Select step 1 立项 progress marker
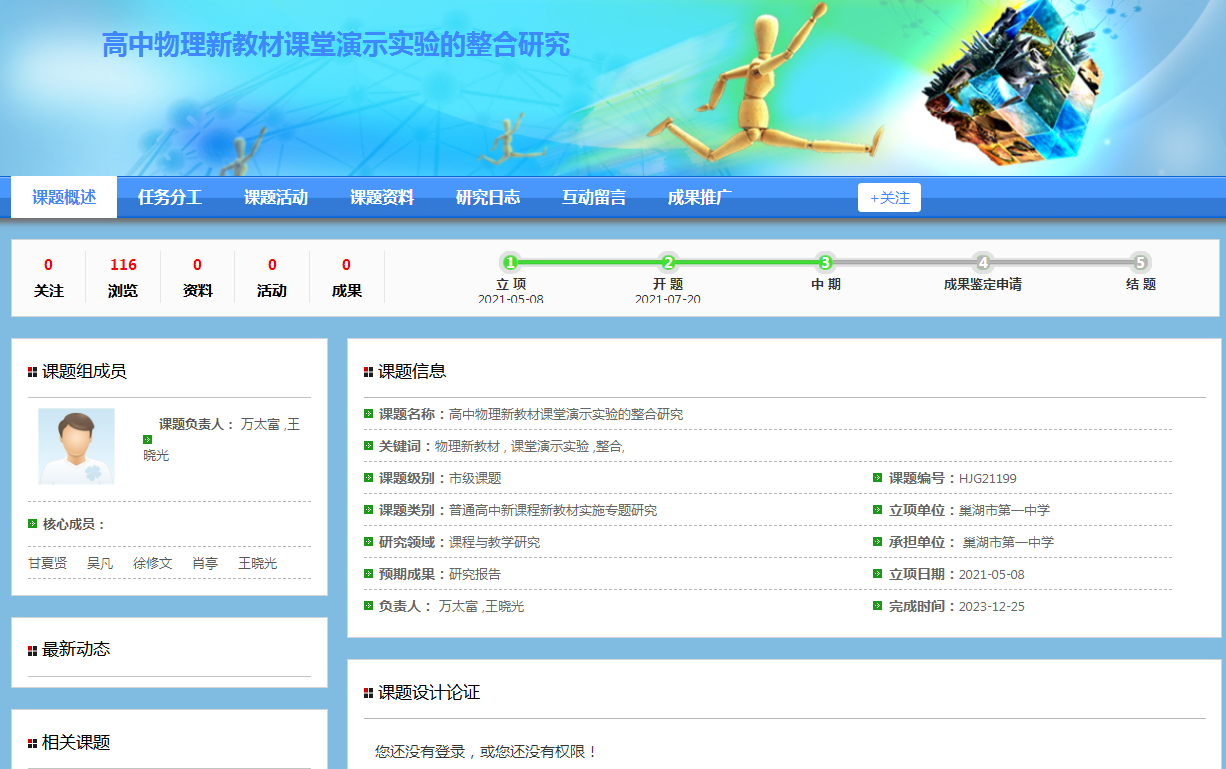Image resolution: width=1226 pixels, height=769 pixels. tap(510, 263)
